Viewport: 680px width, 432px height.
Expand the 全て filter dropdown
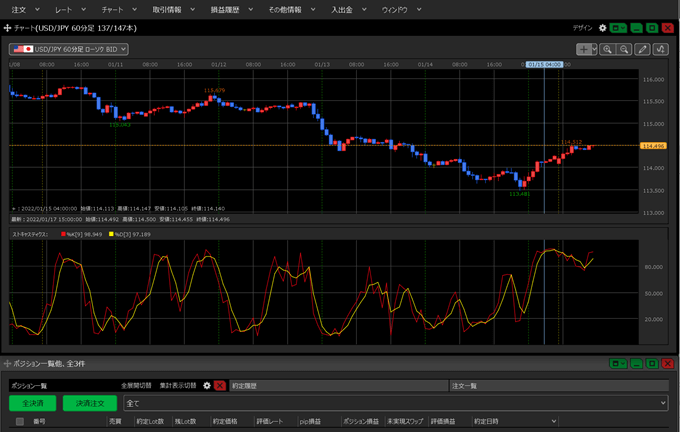662,403
